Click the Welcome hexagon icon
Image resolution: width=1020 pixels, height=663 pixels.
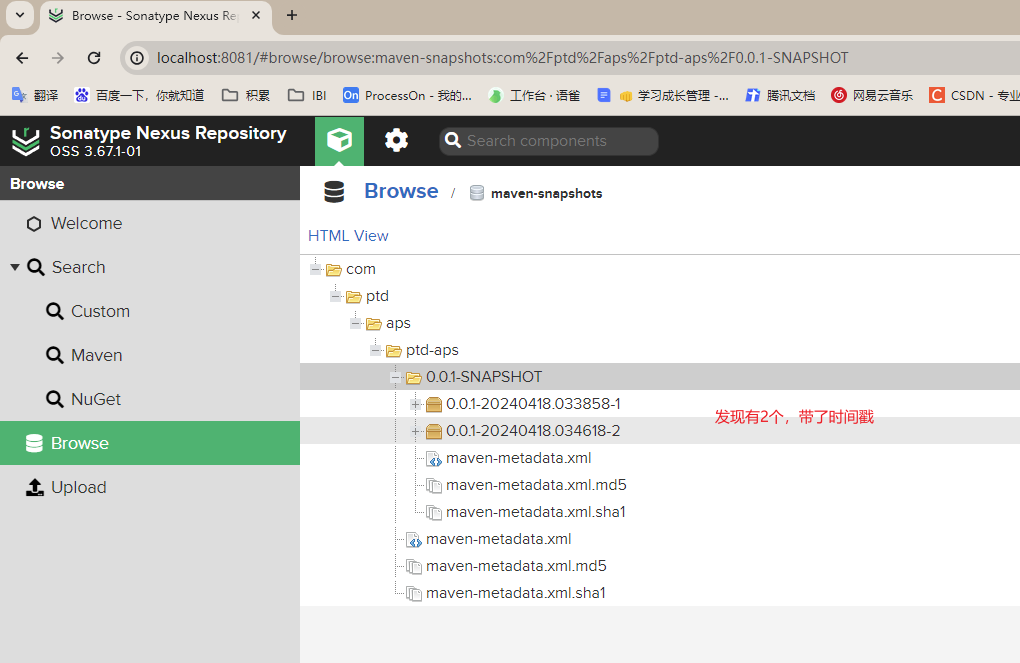point(34,224)
